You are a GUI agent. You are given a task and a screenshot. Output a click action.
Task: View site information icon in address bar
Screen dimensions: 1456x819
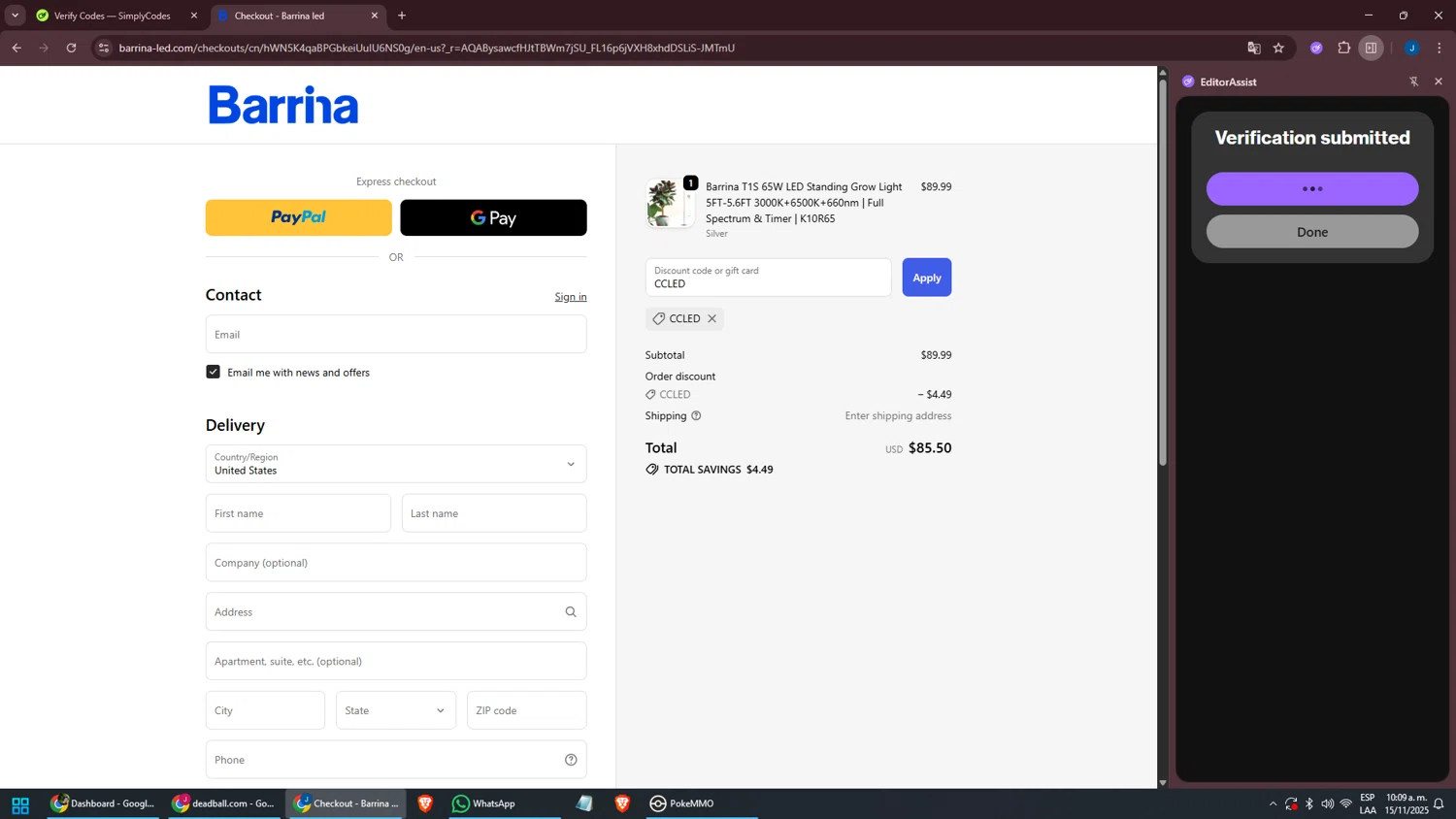click(x=104, y=48)
